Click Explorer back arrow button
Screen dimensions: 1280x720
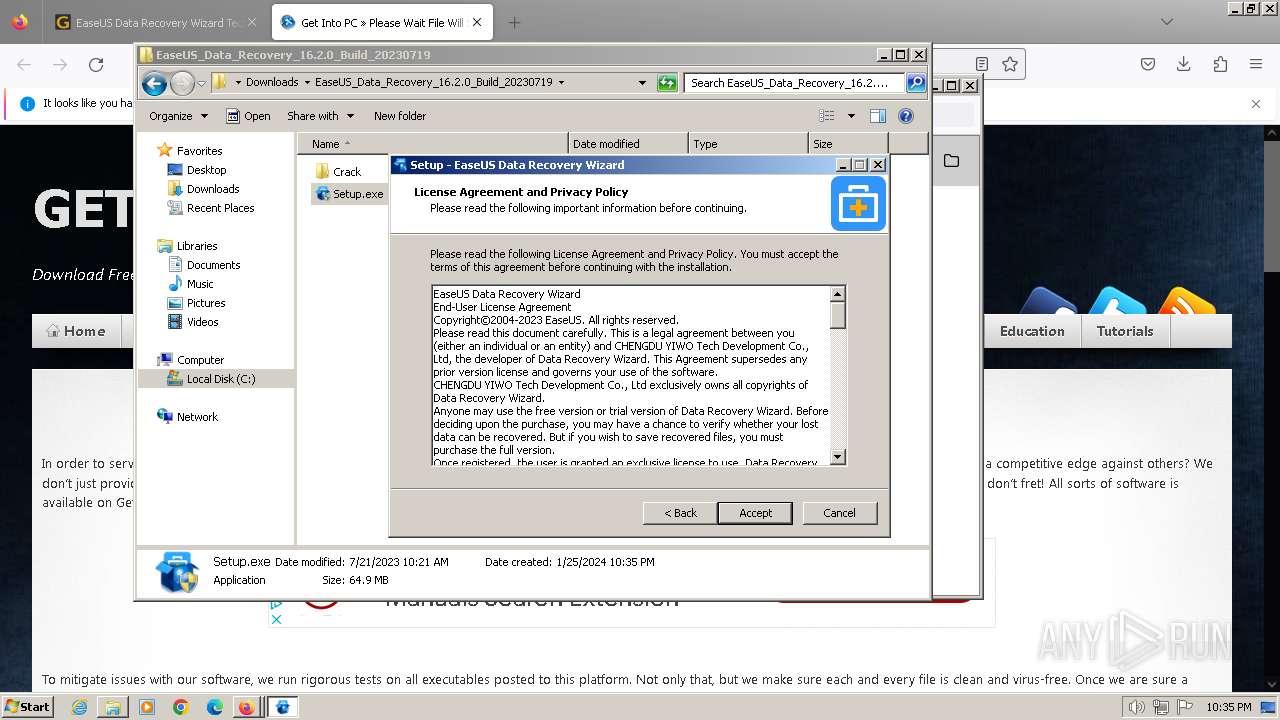154,83
